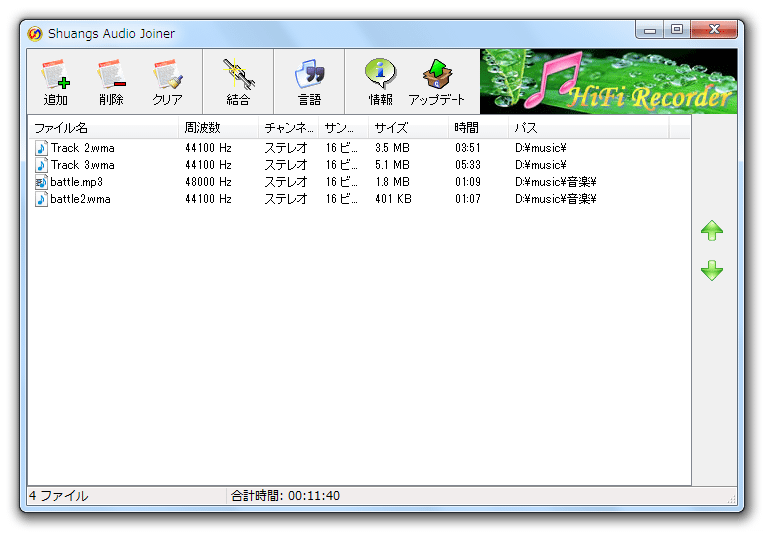This screenshot has height=533, width=766.
Task: Click battle.mp3's path D:¥music¥音楽¥
Action: coord(555,182)
